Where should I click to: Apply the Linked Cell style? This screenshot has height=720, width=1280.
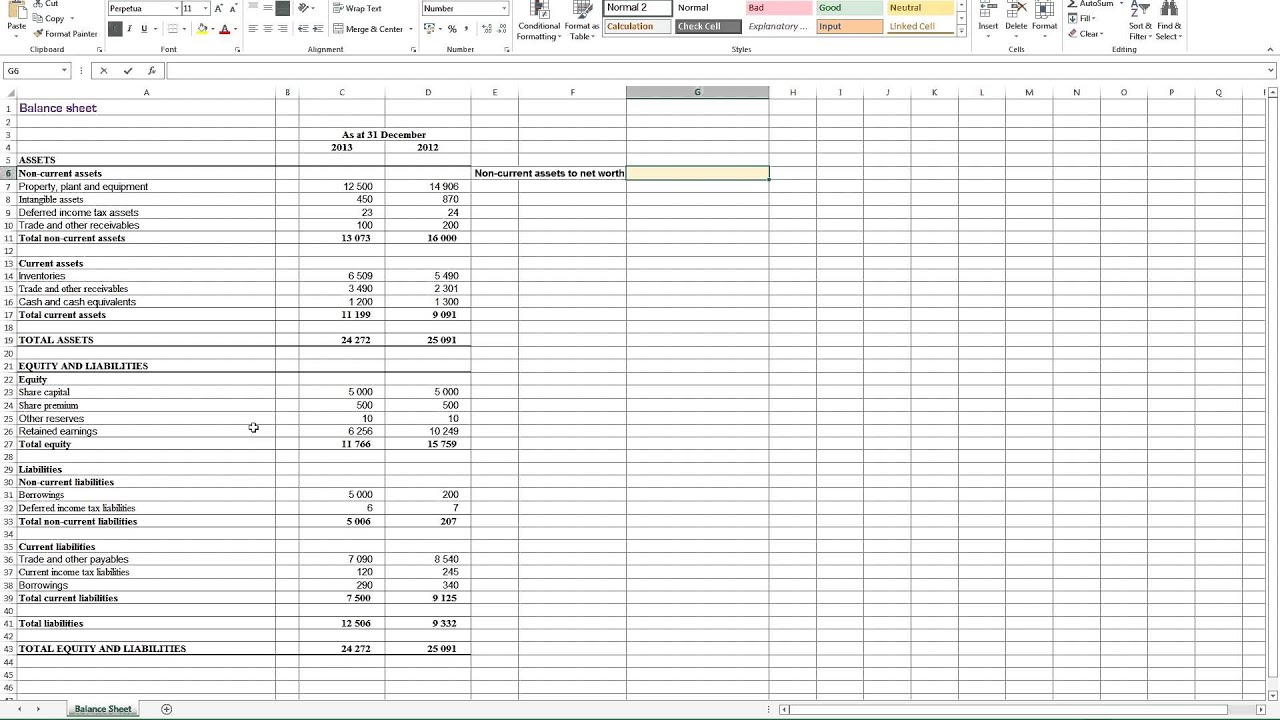[x=920, y=26]
